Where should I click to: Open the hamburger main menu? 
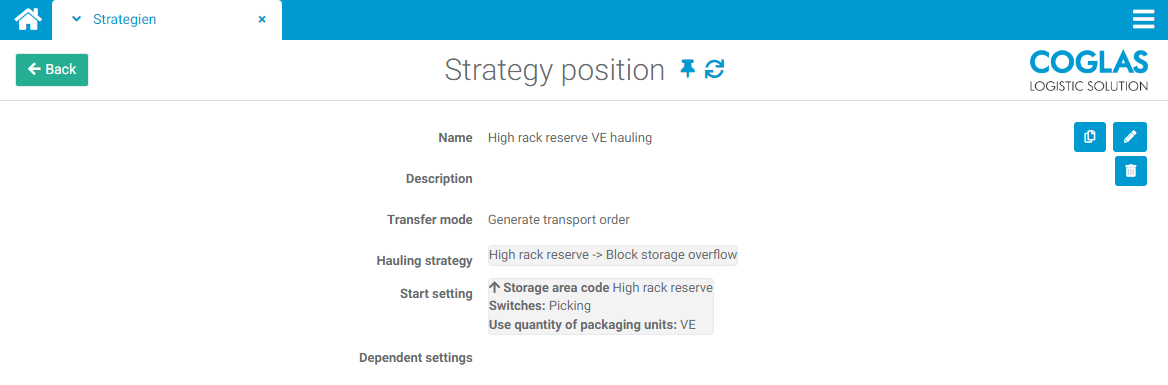(x=1143, y=19)
